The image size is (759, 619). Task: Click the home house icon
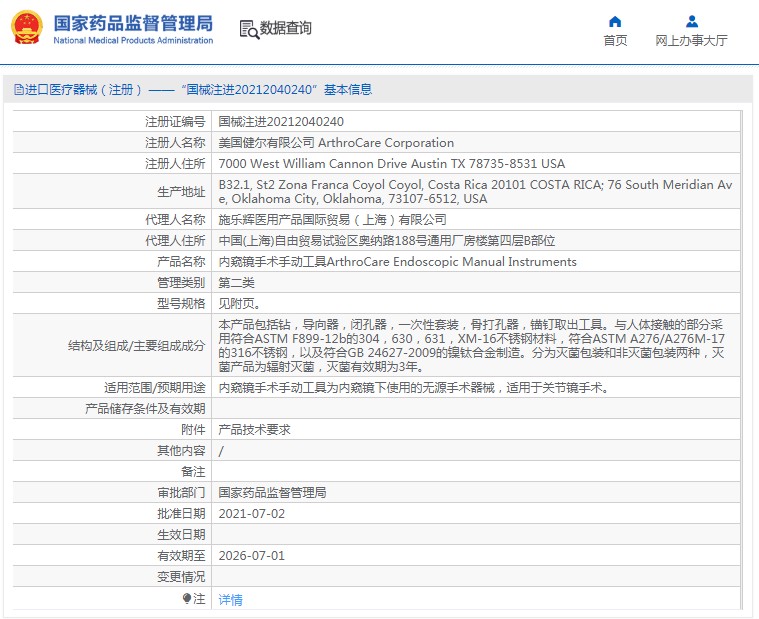[615, 22]
